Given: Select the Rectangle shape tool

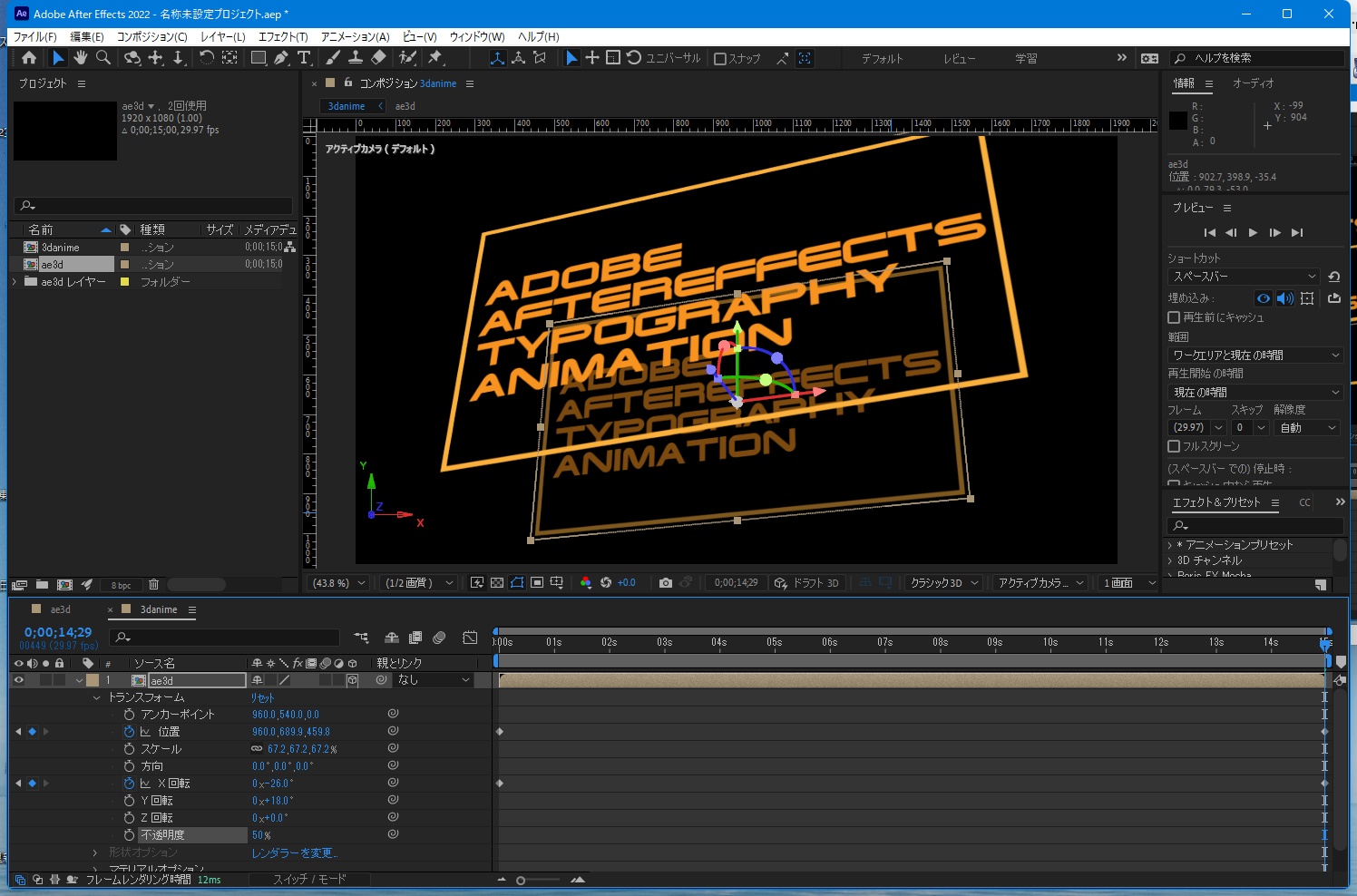Looking at the screenshot, I should 259,58.
